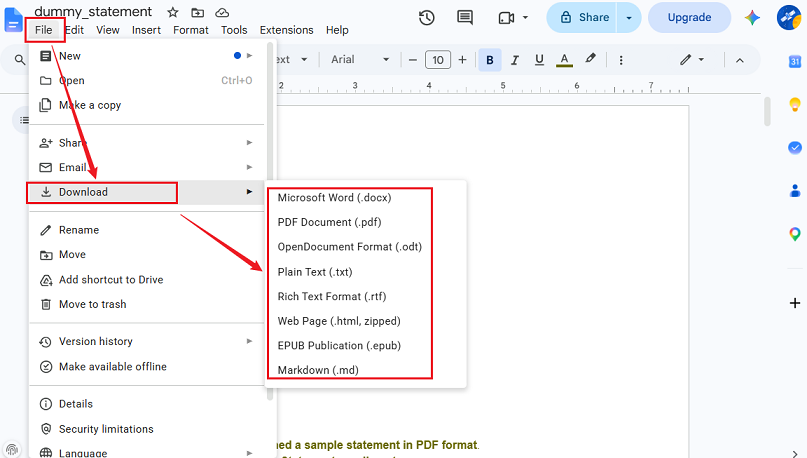Toggle bold formatting
Viewport: 807px width, 458px height.
click(x=490, y=60)
